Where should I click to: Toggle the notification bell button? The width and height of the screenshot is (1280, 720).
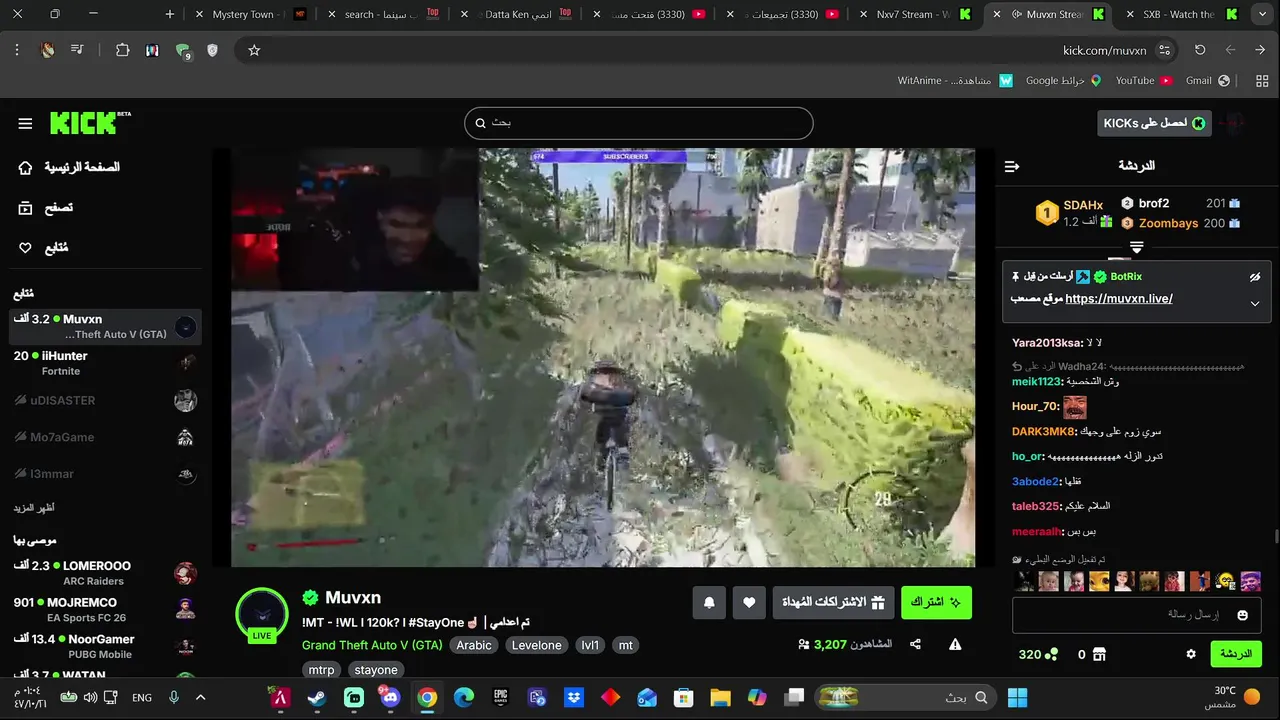point(709,602)
